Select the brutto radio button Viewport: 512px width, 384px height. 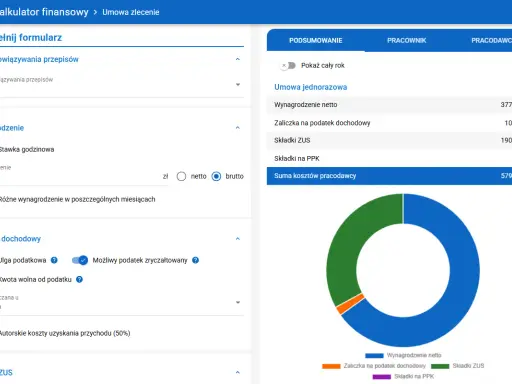[x=216, y=176]
